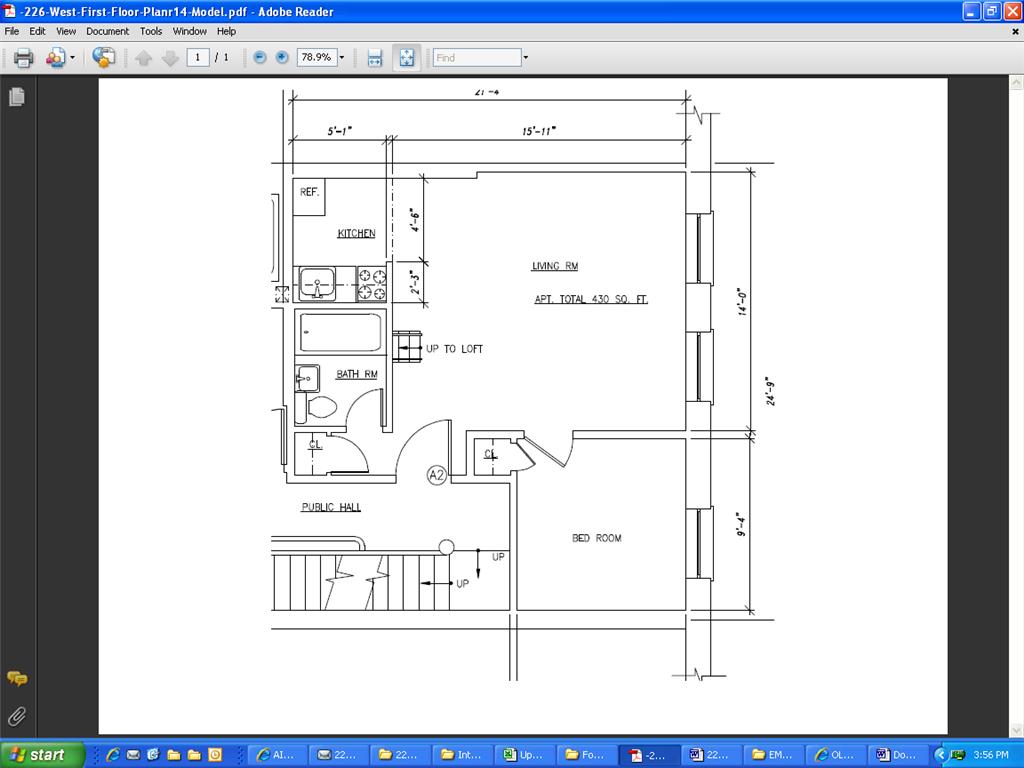Click the Print icon in toolbar
The image size is (1024, 768).
pyautogui.click(x=23, y=58)
